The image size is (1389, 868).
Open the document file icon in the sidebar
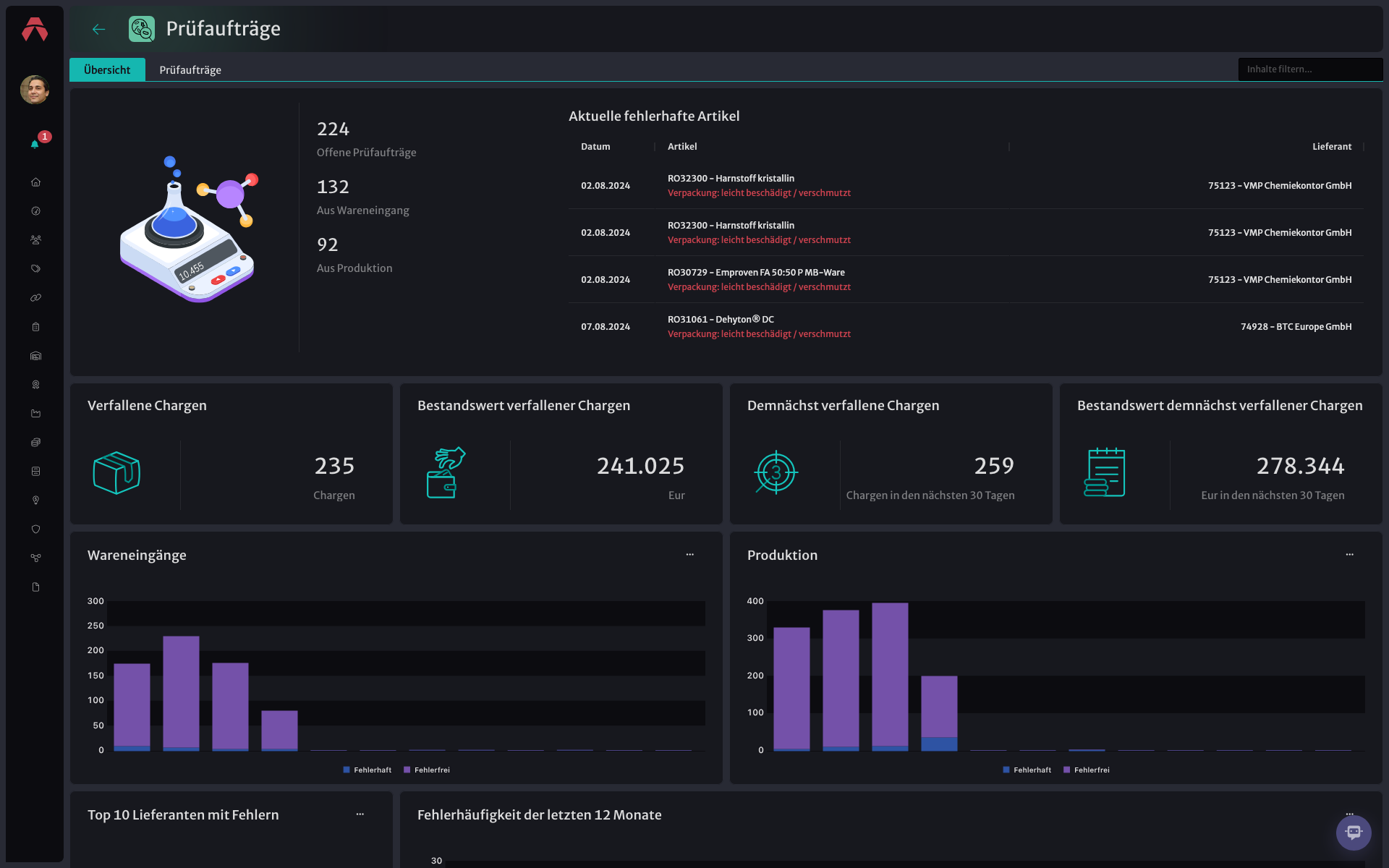[35, 587]
